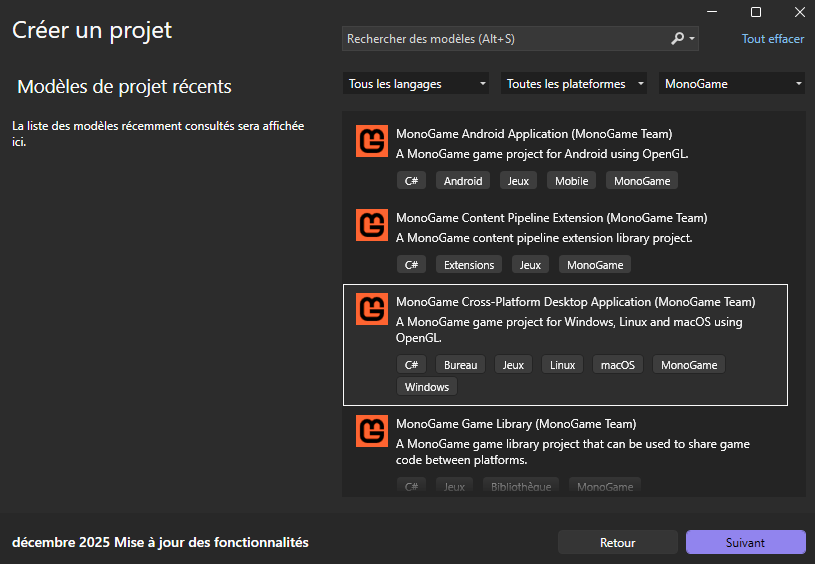
Task: Click the MonoGame tag on Cross-Platform template
Action: (x=689, y=365)
